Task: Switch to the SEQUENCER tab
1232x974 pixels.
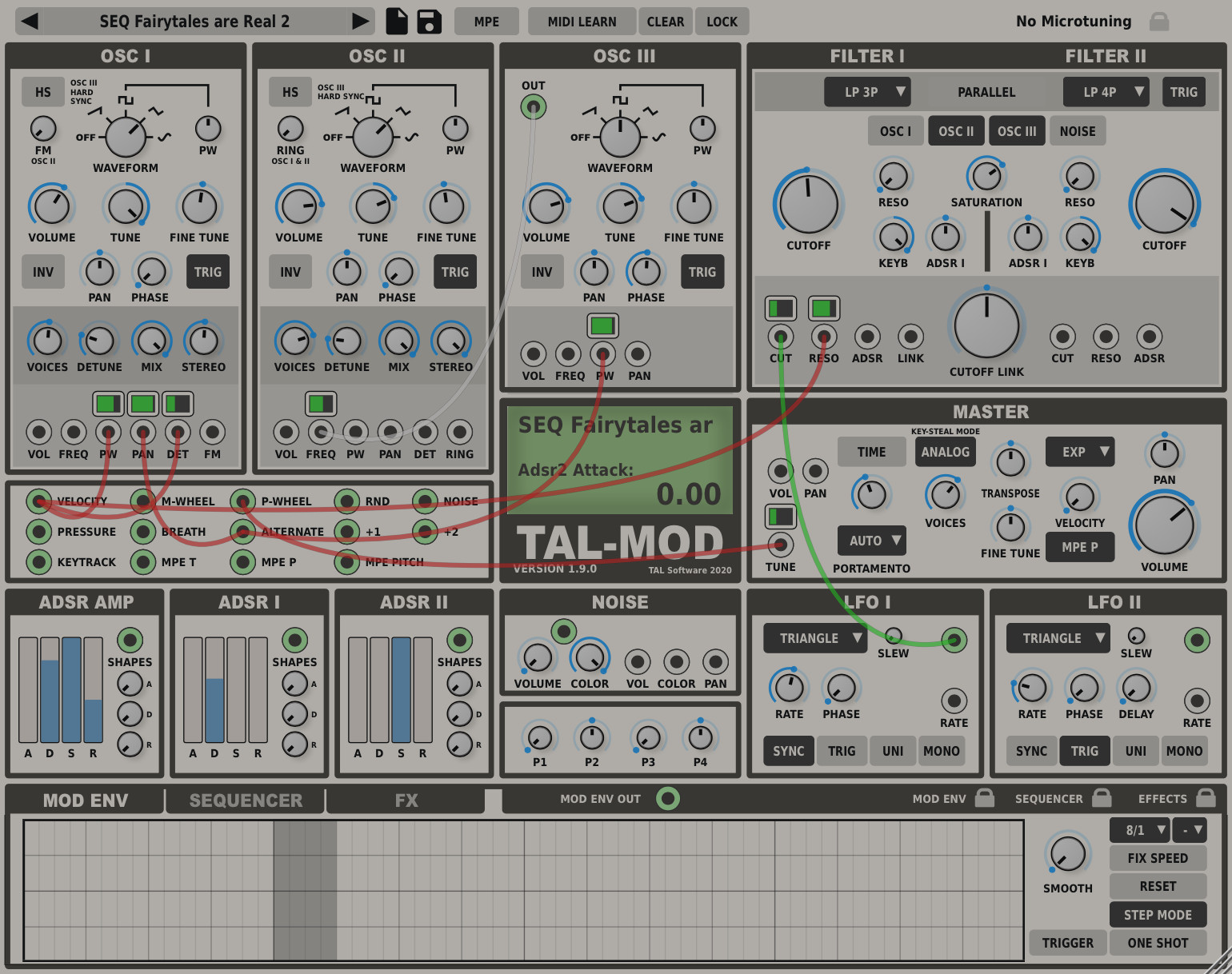Action: (244, 800)
